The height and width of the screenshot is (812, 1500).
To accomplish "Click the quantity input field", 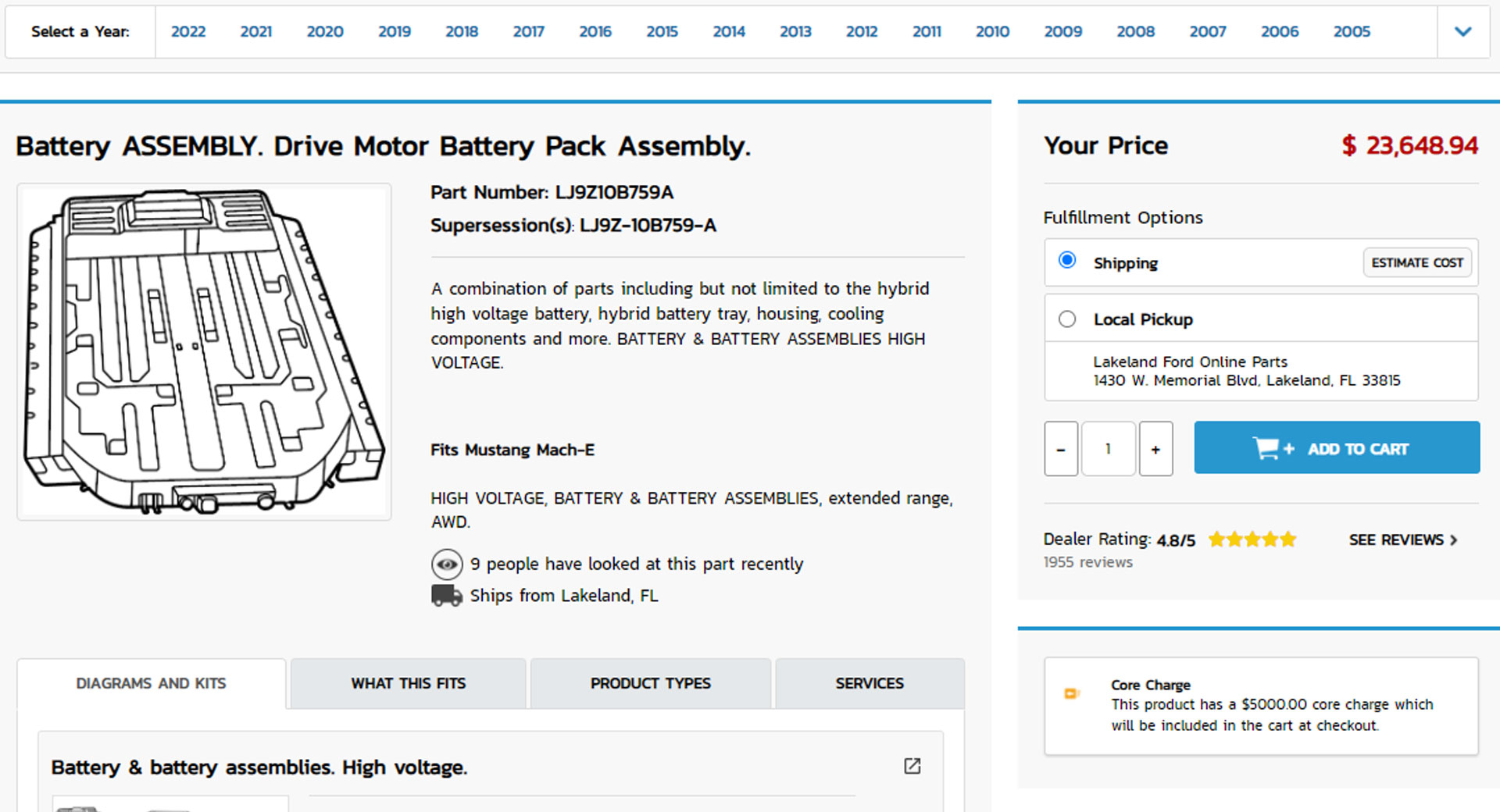I will pyautogui.click(x=1108, y=449).
